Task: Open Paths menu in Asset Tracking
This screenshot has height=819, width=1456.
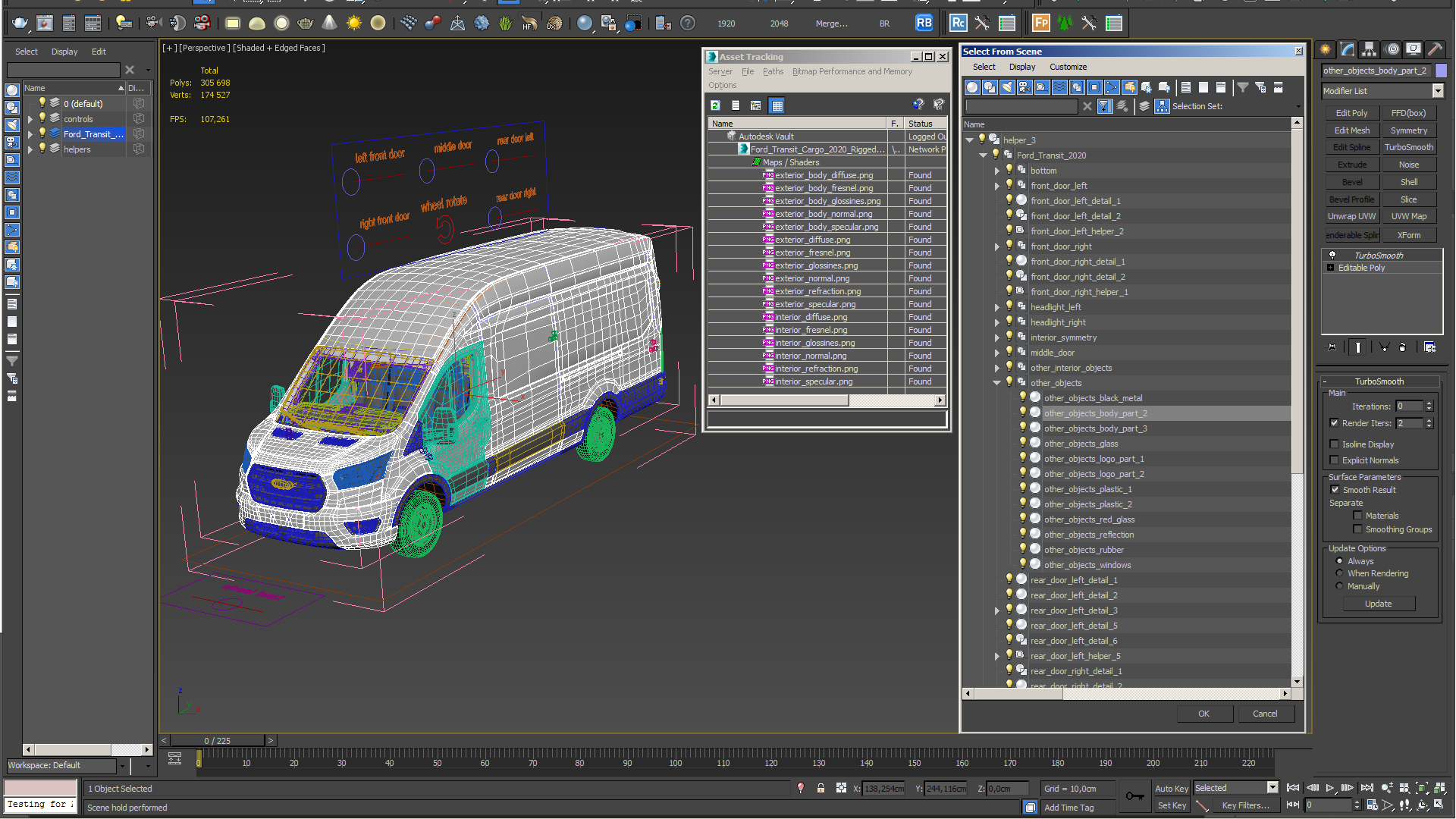Action: [773, 71]
